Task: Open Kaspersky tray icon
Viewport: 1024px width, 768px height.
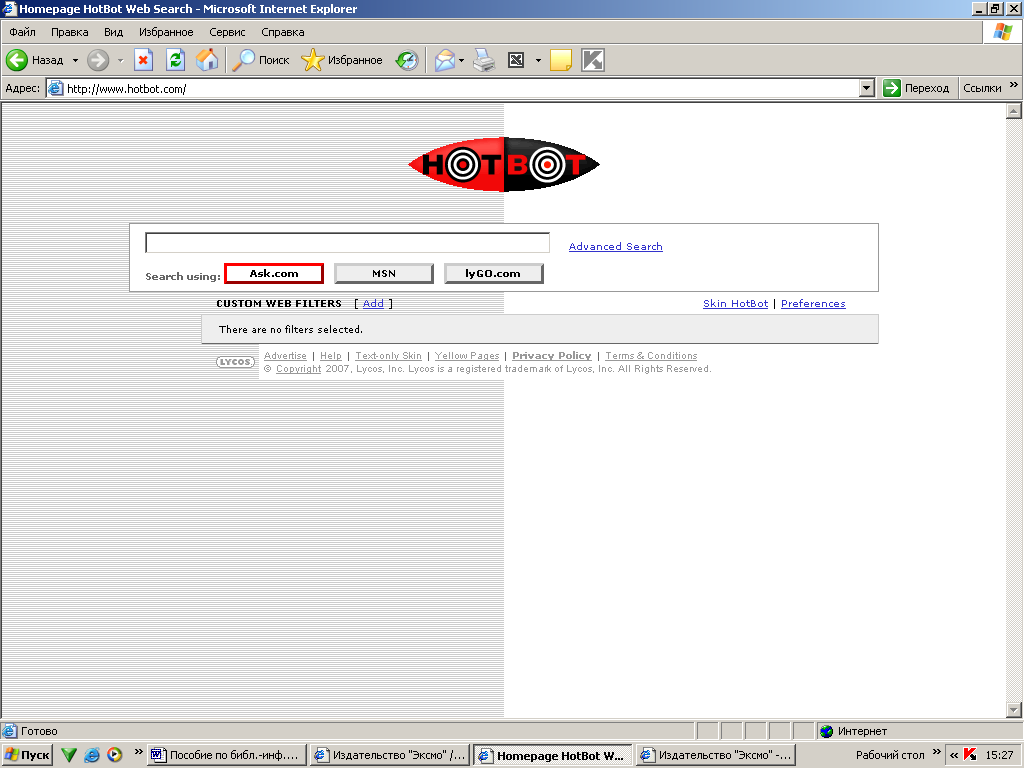Action: [x=971, y=755]
